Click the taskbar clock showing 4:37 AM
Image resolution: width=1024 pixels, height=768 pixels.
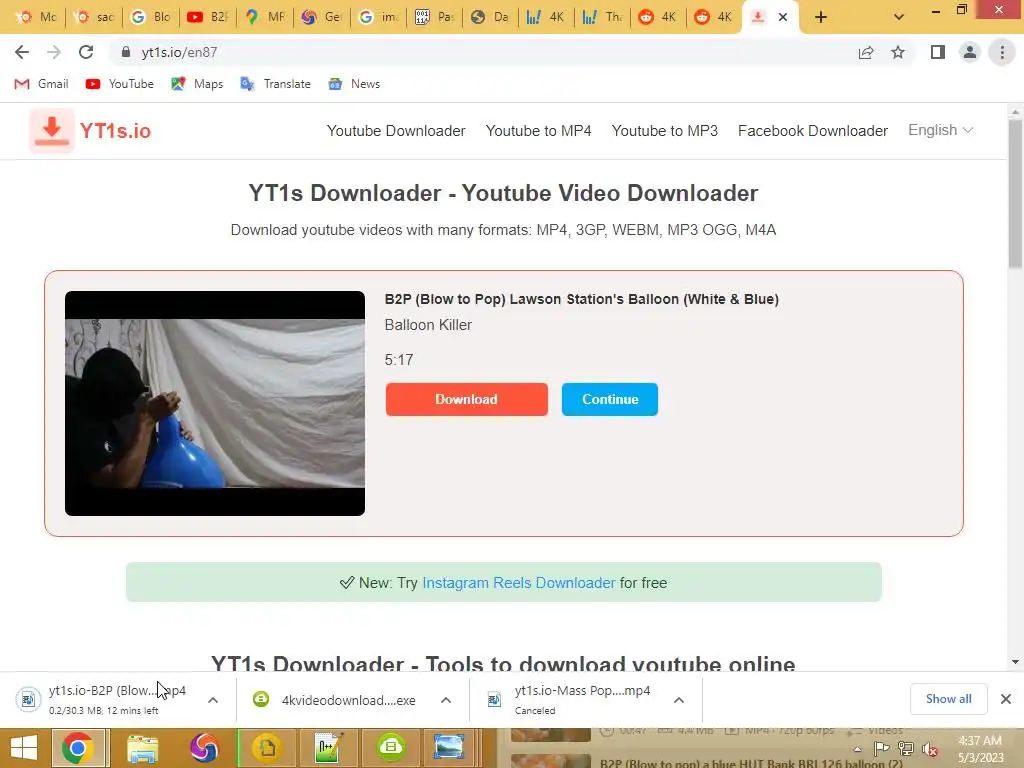coord(980,749)
